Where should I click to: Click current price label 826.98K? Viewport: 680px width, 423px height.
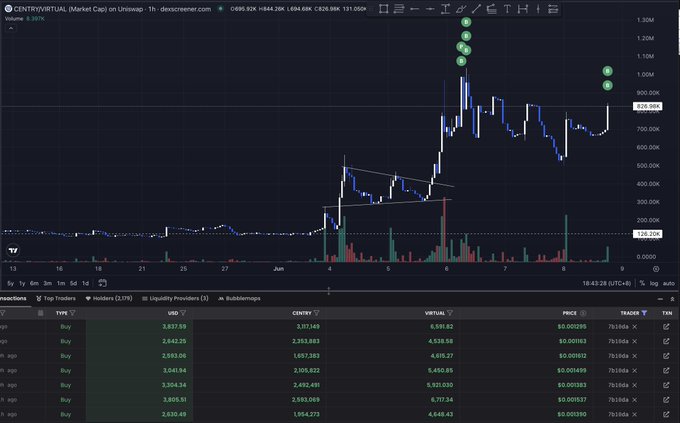647,106
